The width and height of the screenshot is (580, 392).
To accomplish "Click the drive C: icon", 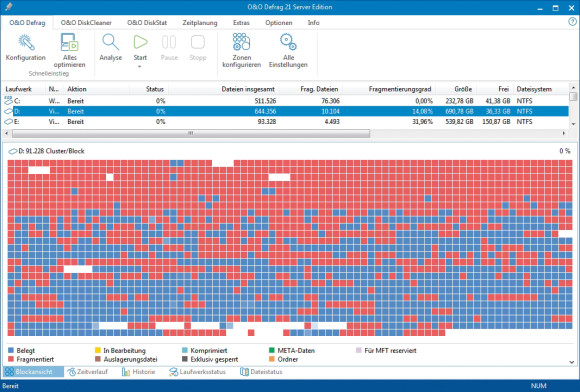I will point(8,101).
